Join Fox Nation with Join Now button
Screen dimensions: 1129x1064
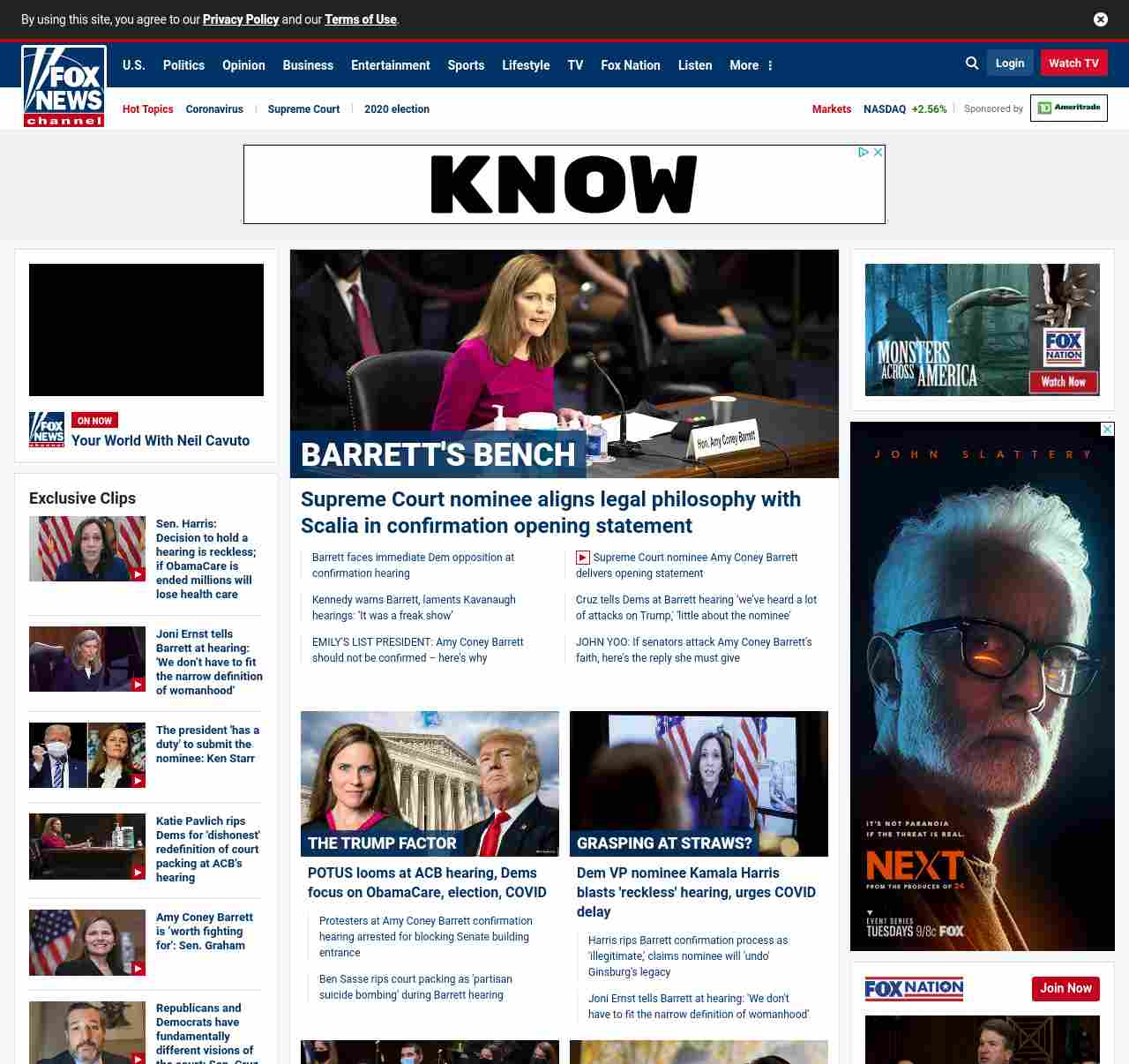point(1065,989)
